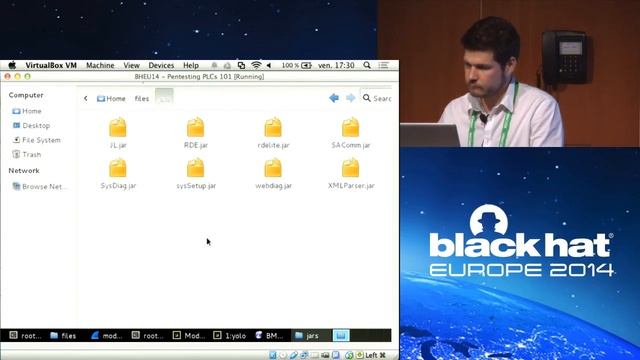This screenshot has width=640, height=360.
Task: Switch to the Mod... window in taskbar
Action: pyautogui.click(x=189, y=336)
